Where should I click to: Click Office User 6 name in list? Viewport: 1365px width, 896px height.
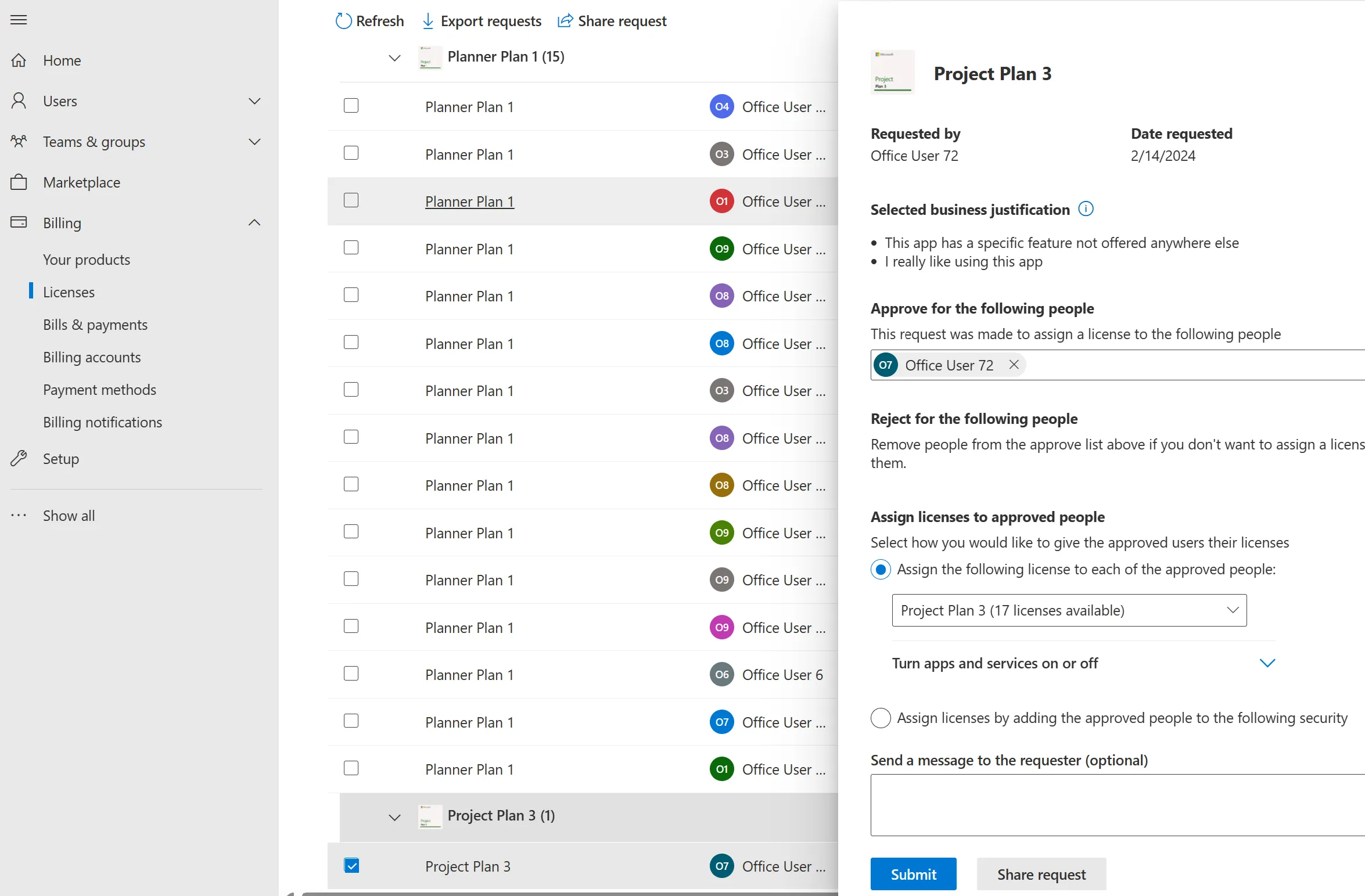(x=782, y=675)
